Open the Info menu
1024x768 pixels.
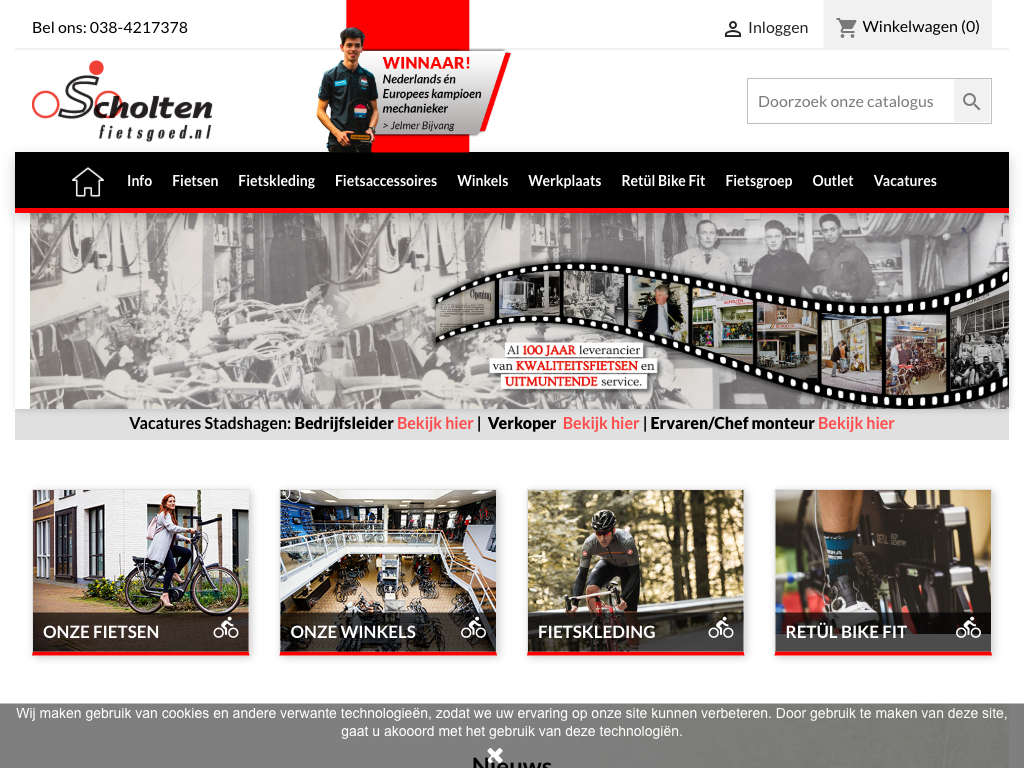click(139, 181)
